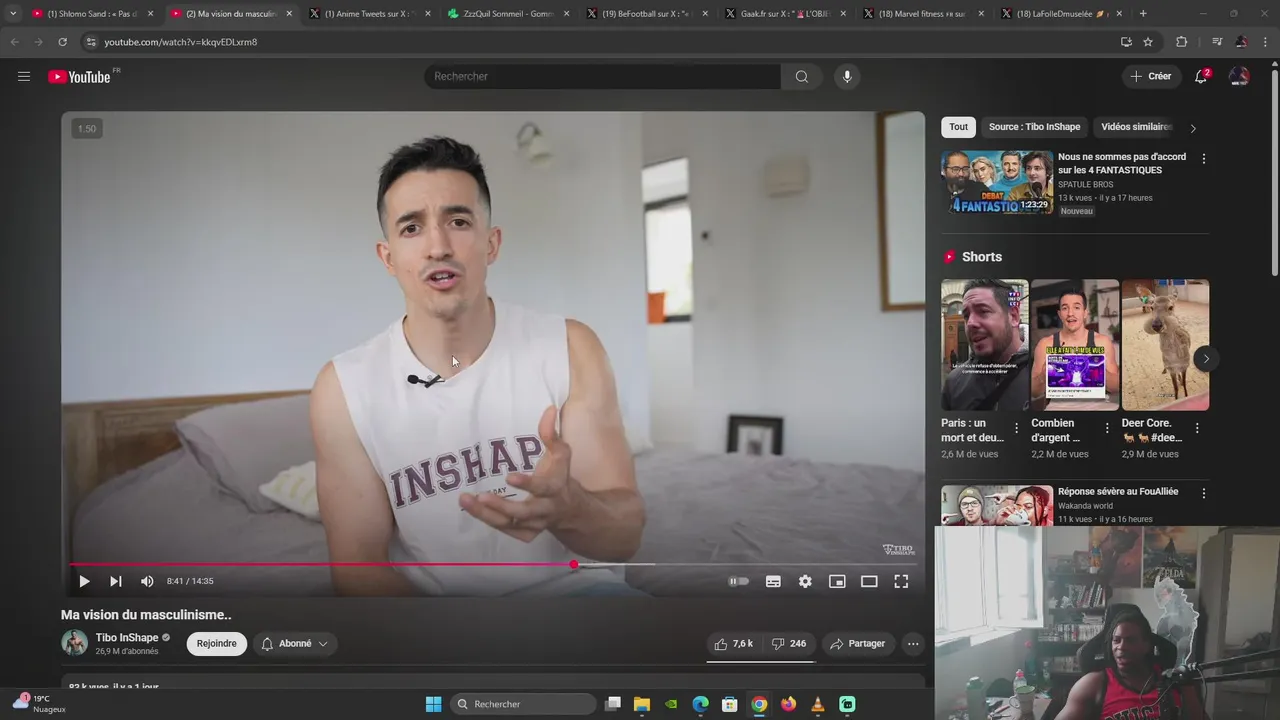Open options for the Combien d'argent Short

[x=1107, y=428]
